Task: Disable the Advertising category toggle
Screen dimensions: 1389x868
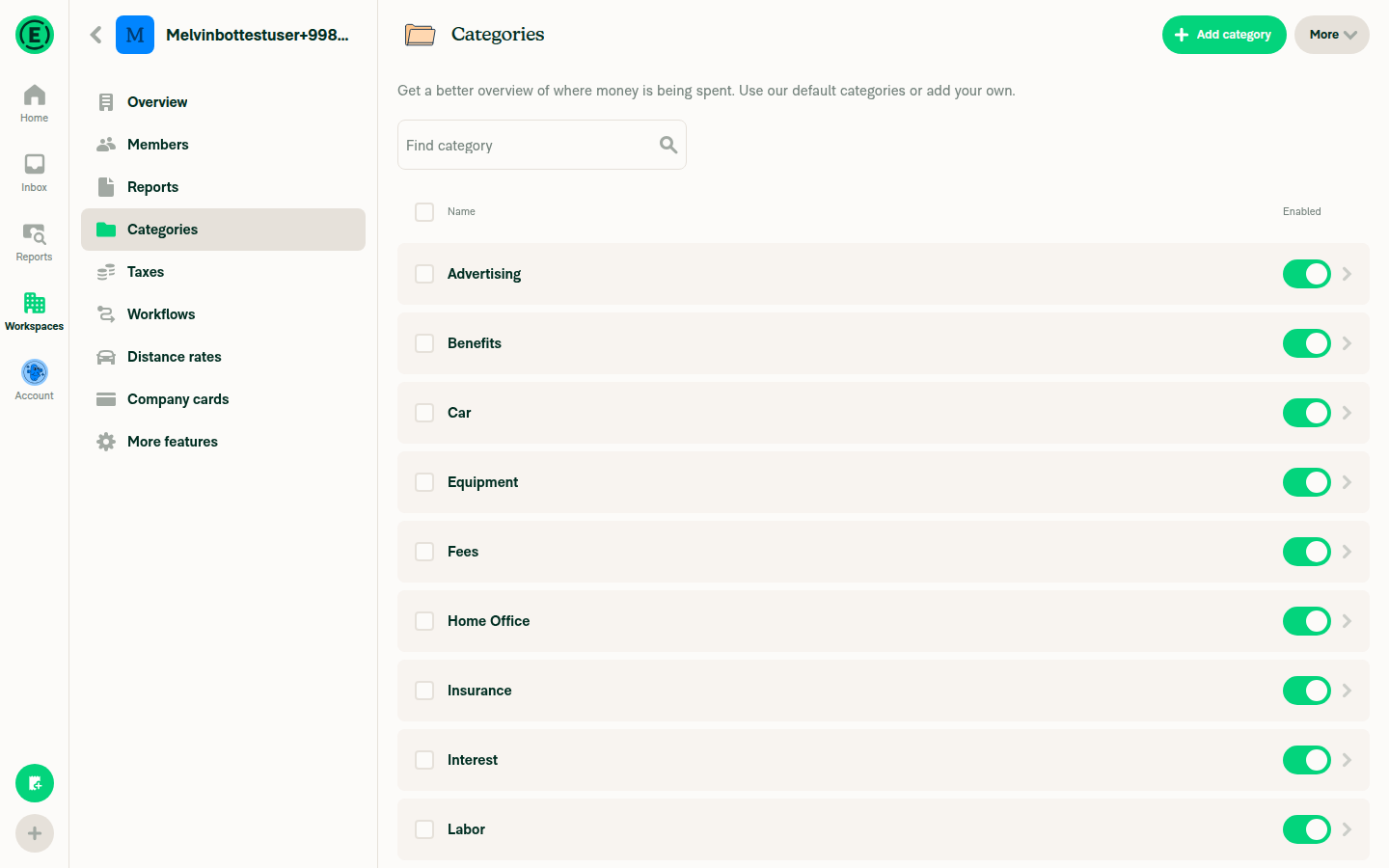Action: (1306, 274)
